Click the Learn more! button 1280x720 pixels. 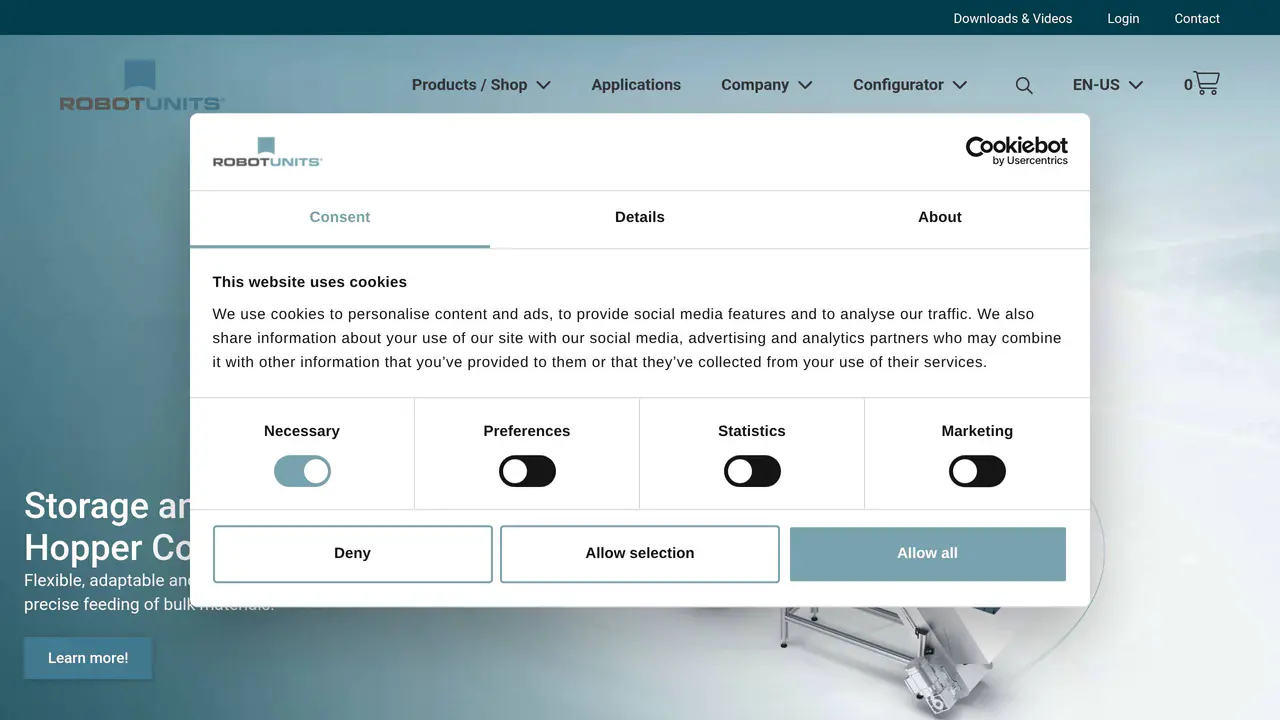pos(88,658)
